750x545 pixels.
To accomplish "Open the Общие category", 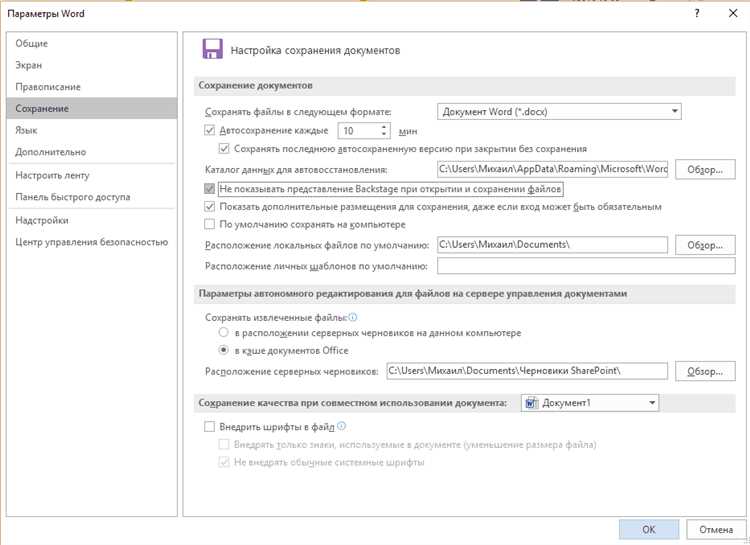I will [x=91, y=44].
